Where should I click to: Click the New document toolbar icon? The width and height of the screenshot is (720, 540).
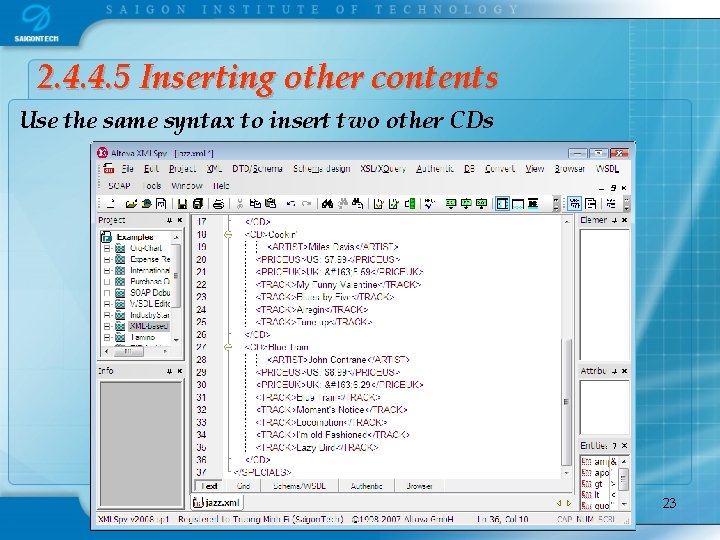point(110,203)
